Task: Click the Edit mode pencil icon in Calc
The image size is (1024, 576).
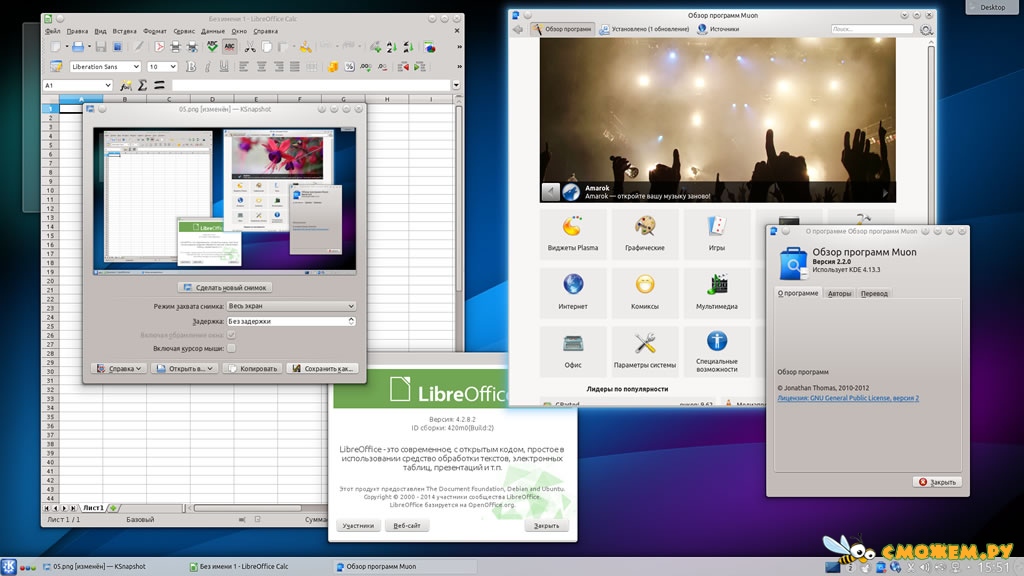Action: (138, 47)
